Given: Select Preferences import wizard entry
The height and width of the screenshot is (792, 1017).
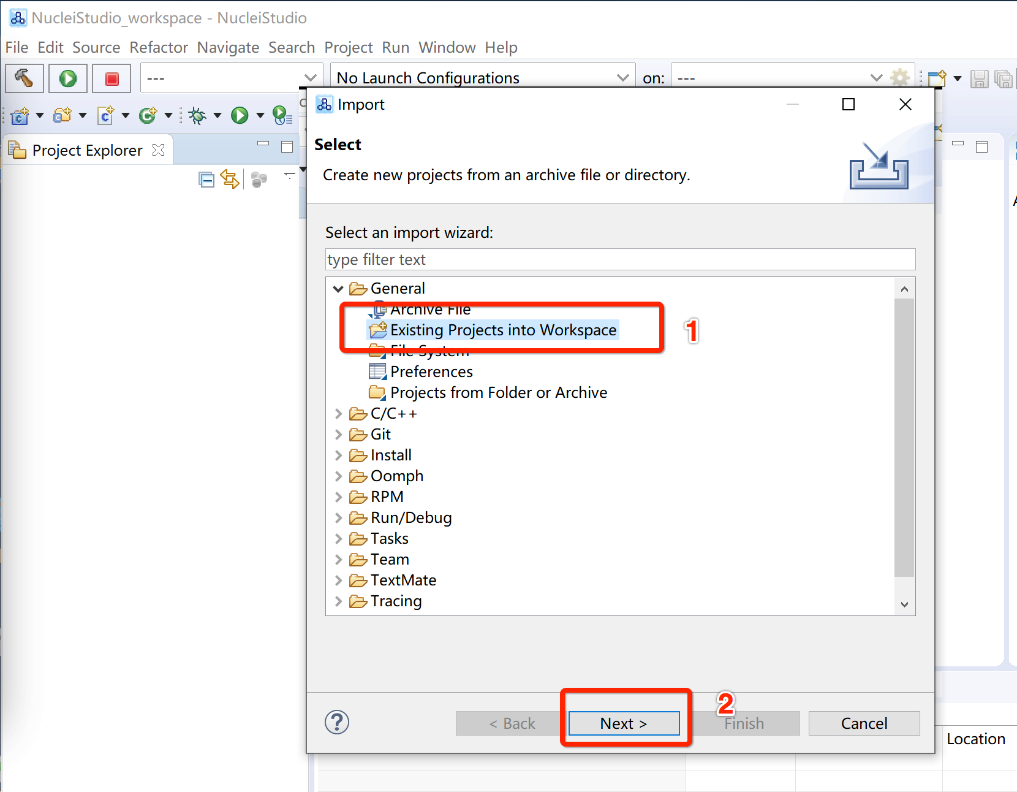Looking at the screenshot, I should pos(421,372).
